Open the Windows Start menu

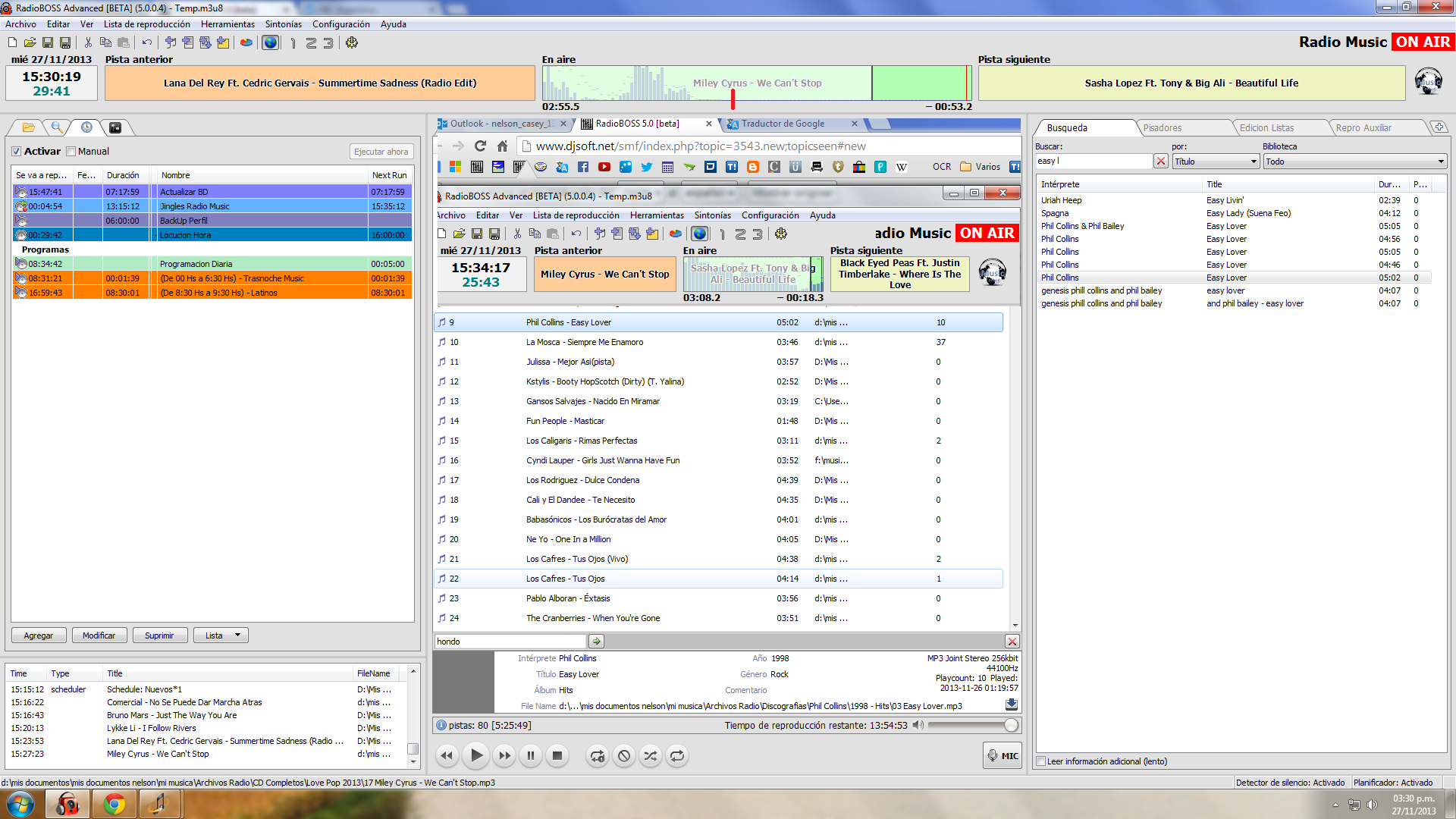point(20,804)
